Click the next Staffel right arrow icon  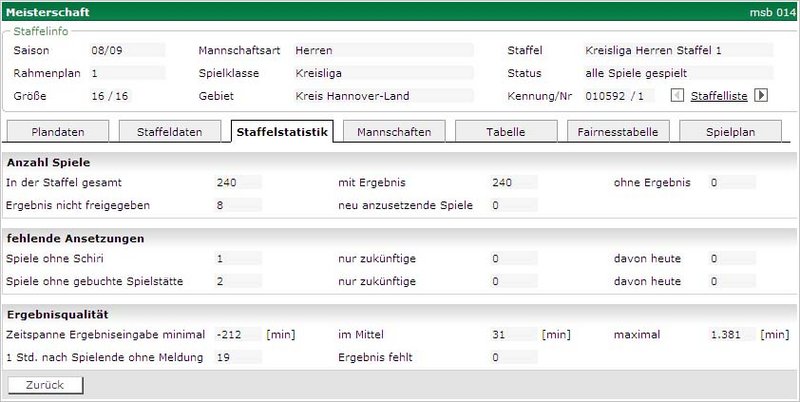pyautogui.click(x=761, y=96)
